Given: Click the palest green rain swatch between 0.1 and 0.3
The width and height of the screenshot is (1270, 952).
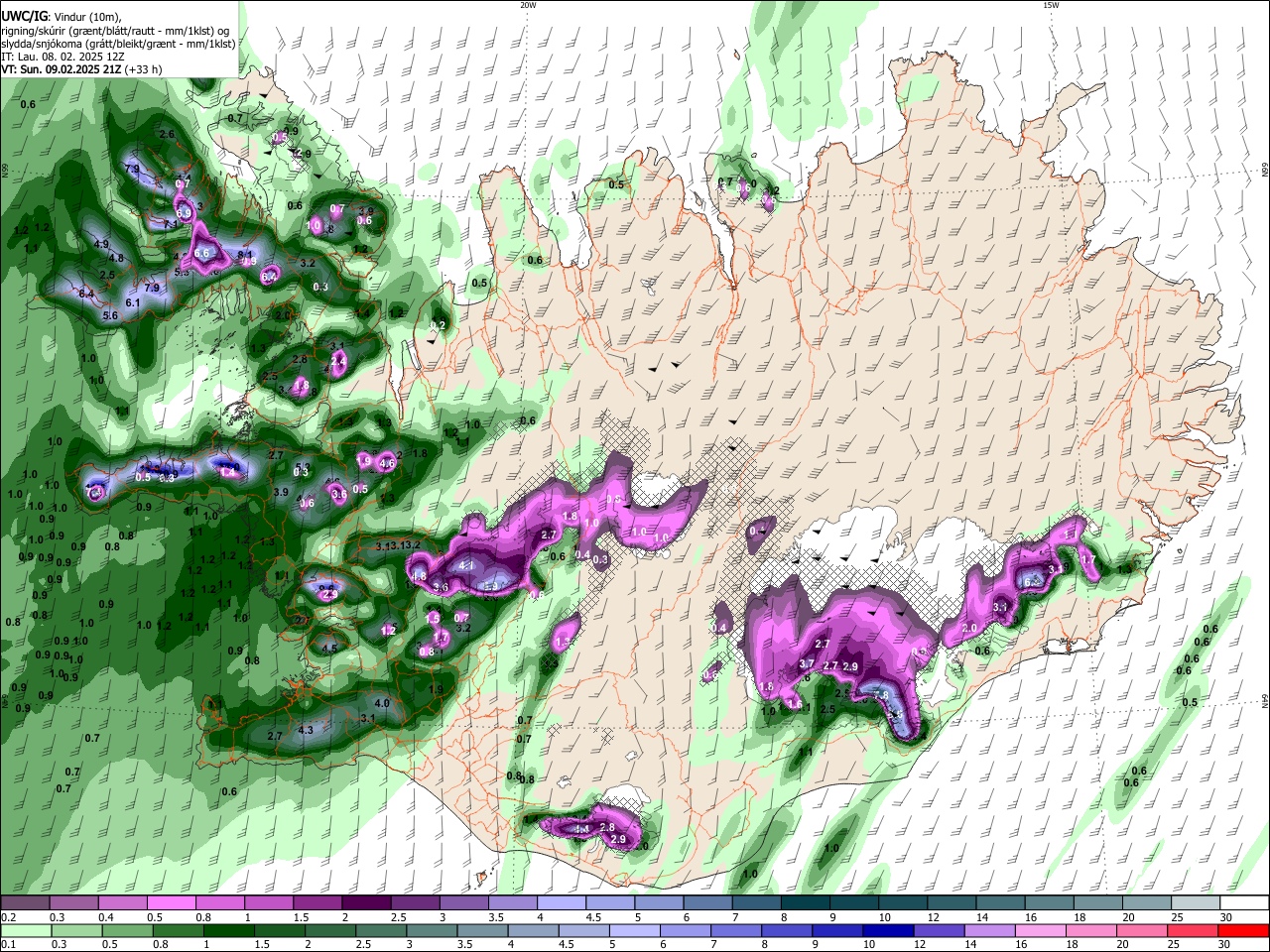Looking at the screenshot, I should 26,930.
